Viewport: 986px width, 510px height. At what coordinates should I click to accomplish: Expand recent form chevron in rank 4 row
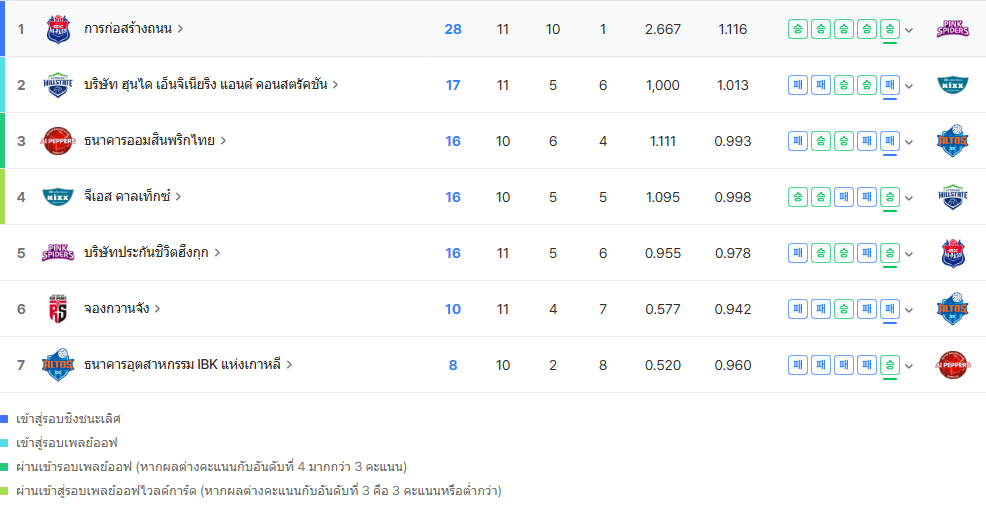click(x=909, y=198)
